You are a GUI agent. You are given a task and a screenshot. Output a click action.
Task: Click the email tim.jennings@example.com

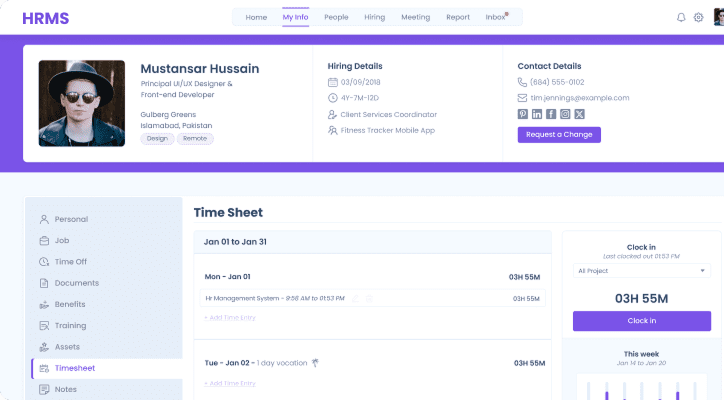tap(580, 98)
